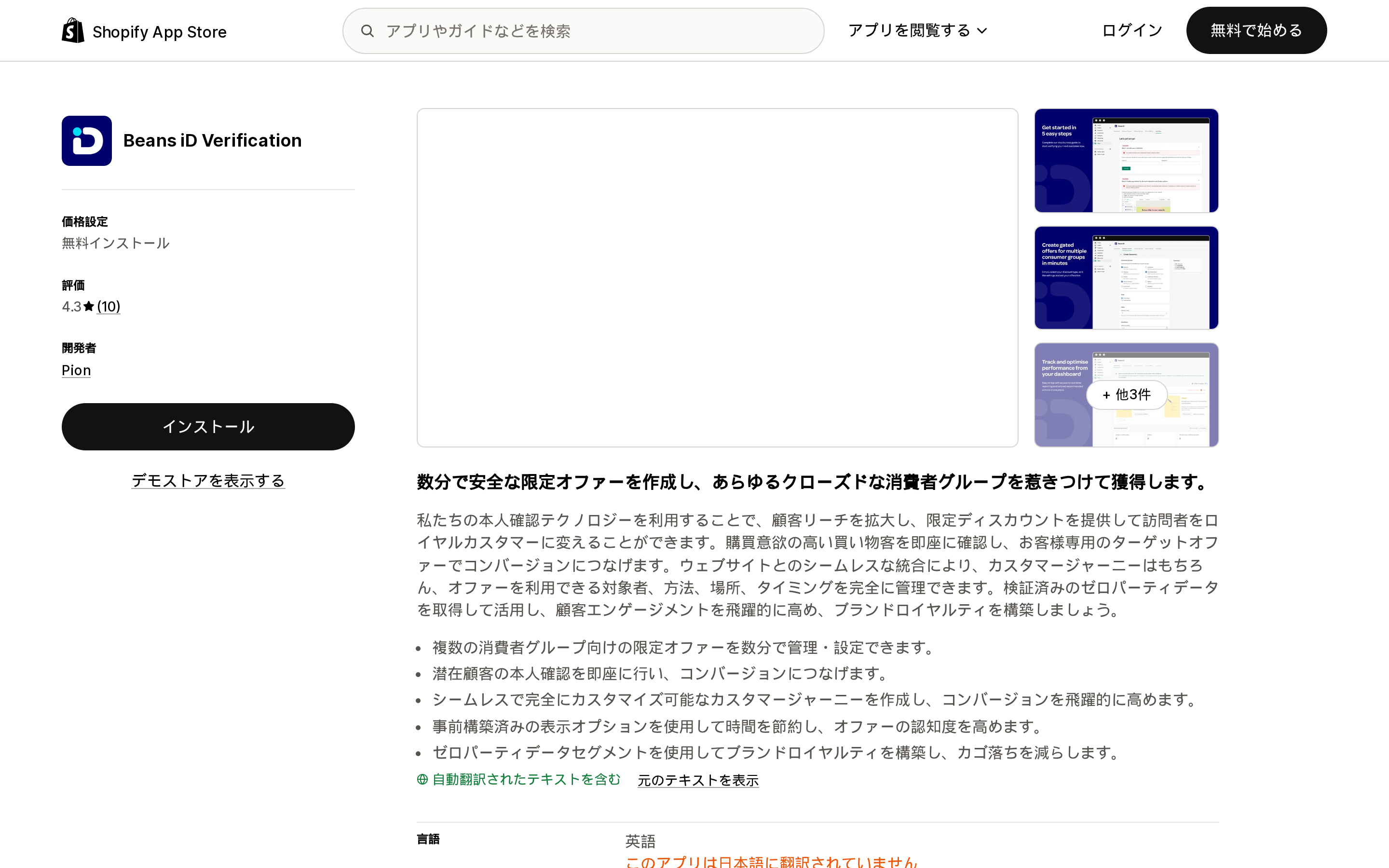This screenshot has height=868, width=1389.
Task: Expand the アプリを閲覧する dropdown
Action: pyautogui.click(x=918, y=30)
